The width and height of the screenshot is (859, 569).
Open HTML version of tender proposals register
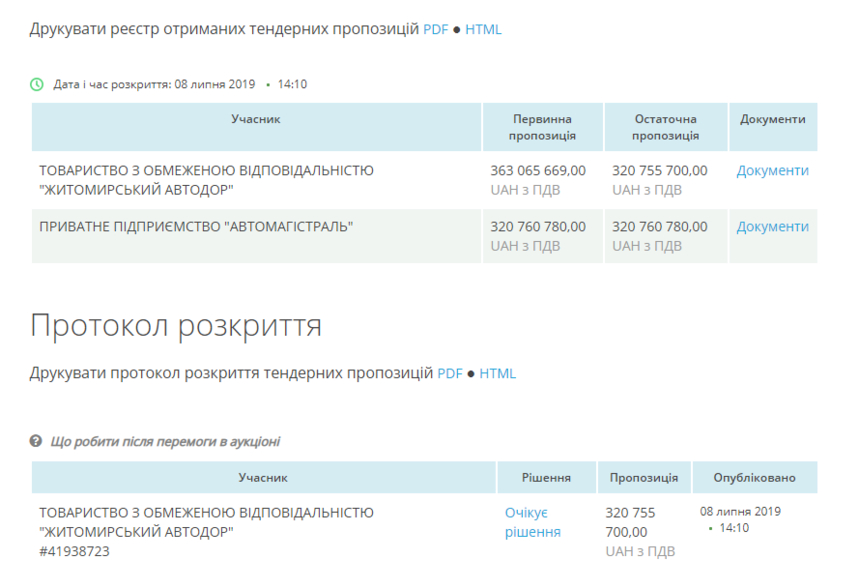coord(483,30)
